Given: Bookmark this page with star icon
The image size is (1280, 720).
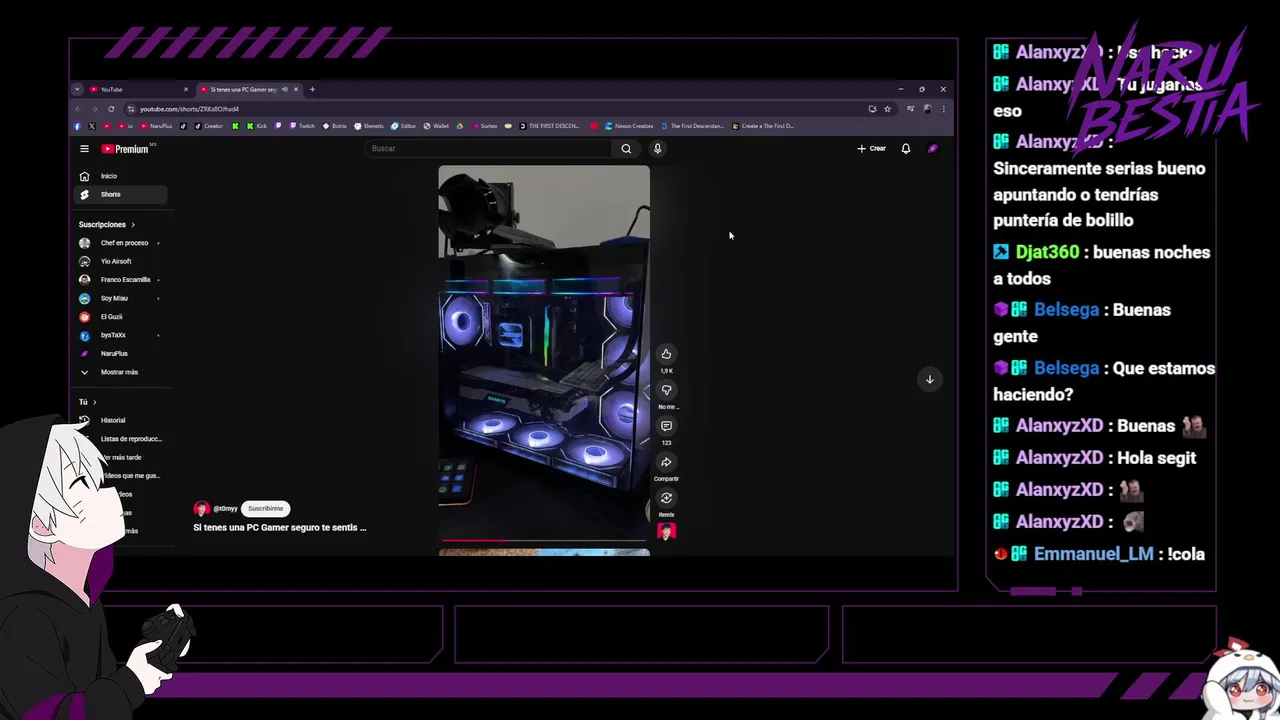Looking at the screenshot, I should (x=887, y=108).
